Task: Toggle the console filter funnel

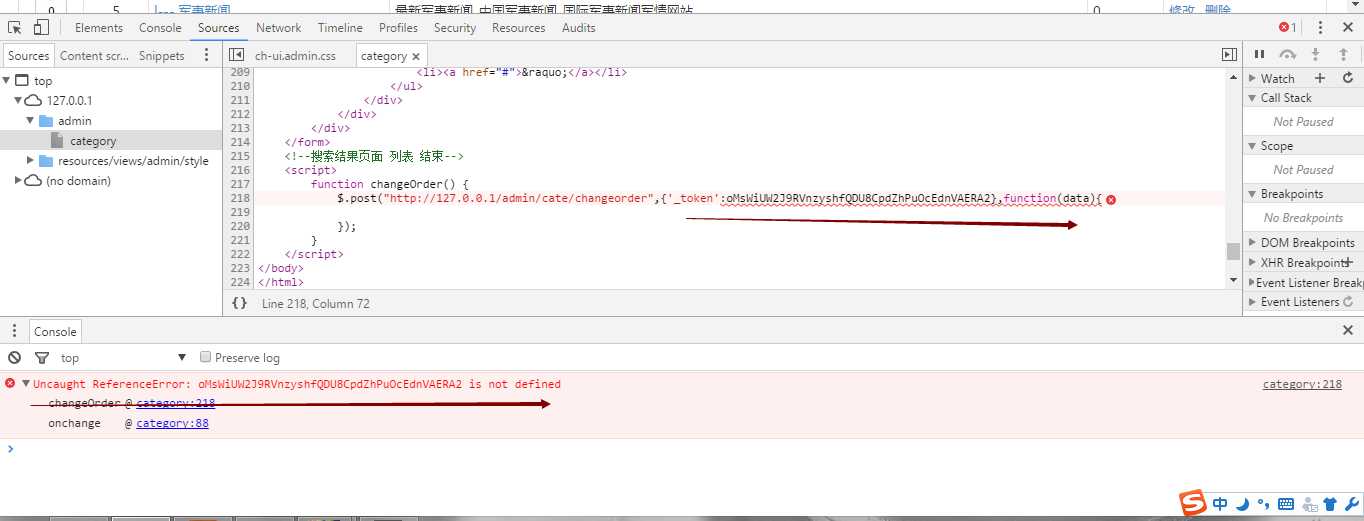Action: (x=42, y=357)
